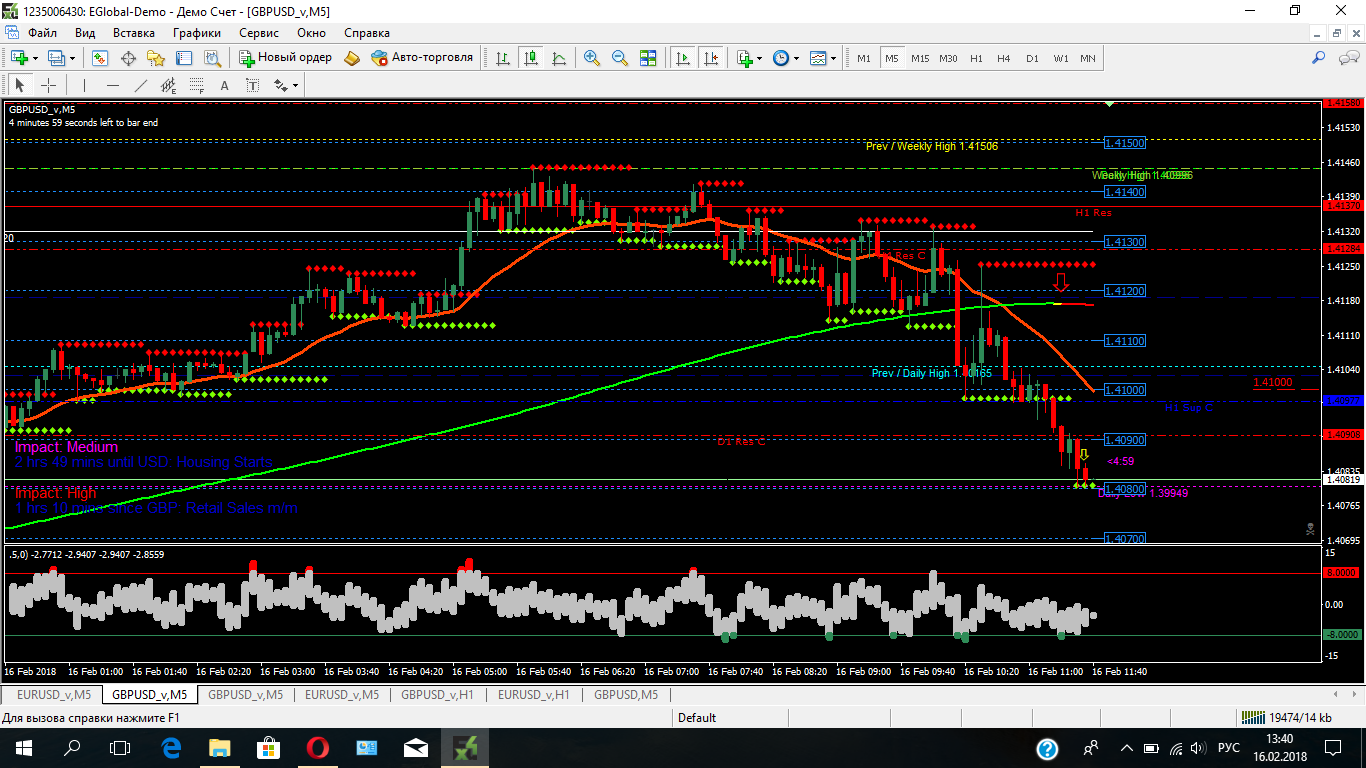Switch timeframe to M15

tap(919, 58)
